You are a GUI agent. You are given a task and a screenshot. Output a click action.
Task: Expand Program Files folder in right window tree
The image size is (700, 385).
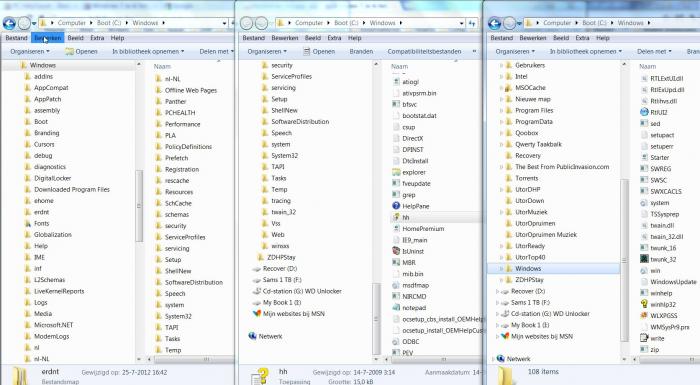point(501,110)
